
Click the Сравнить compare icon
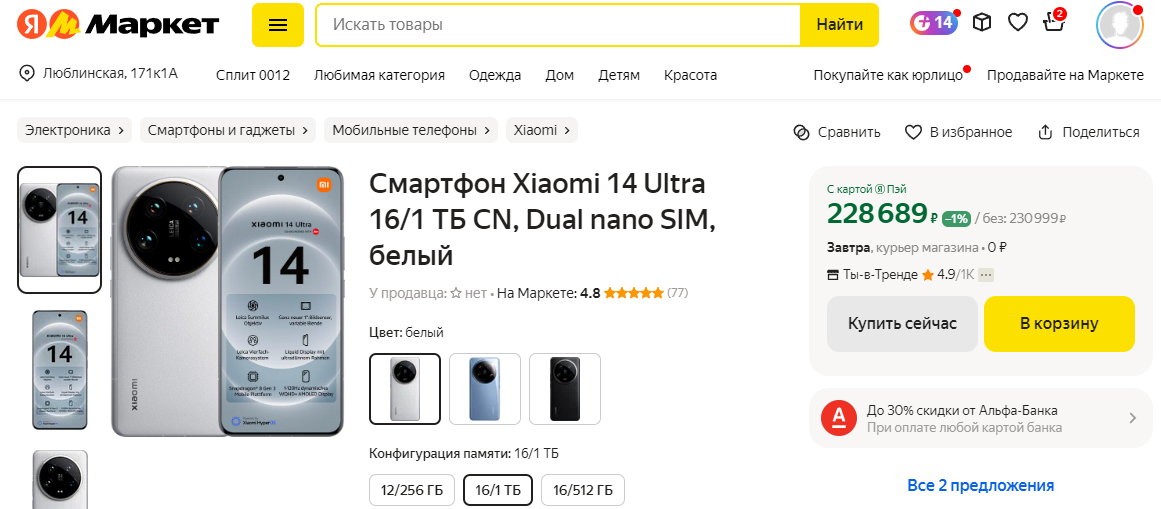(x=801, y=133)
